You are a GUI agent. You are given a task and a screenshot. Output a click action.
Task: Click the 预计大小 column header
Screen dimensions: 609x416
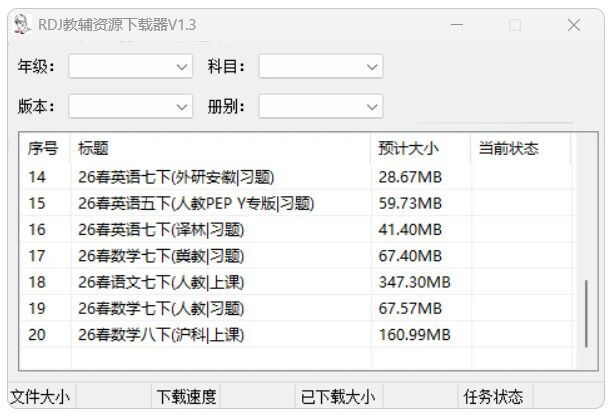pyautogui.click(x=421, y=148)
